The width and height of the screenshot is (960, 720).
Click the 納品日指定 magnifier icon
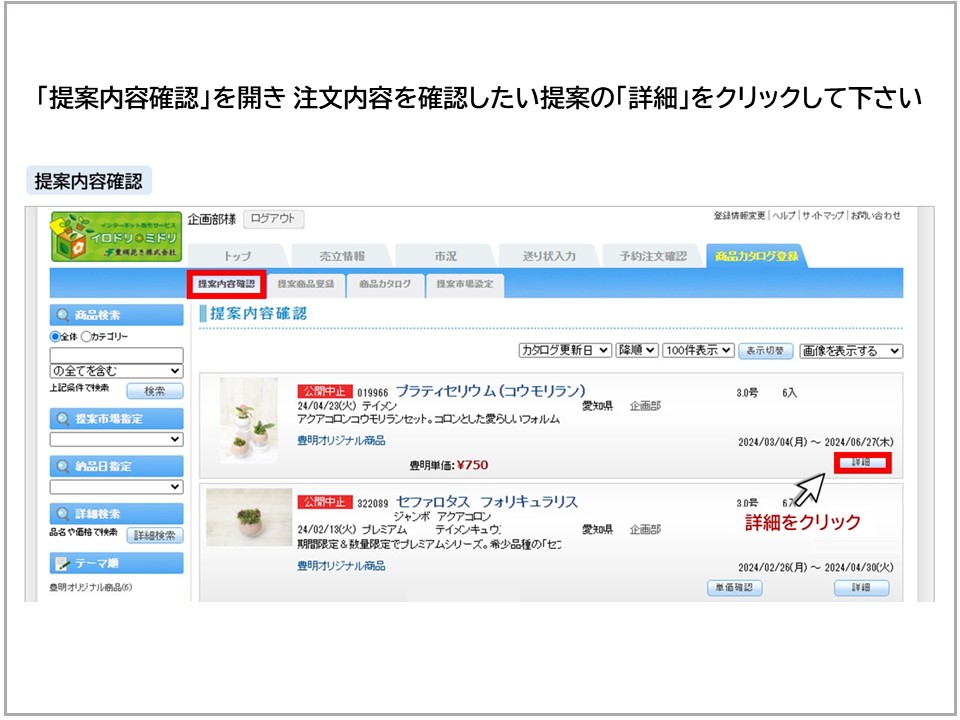coord(65,466)
